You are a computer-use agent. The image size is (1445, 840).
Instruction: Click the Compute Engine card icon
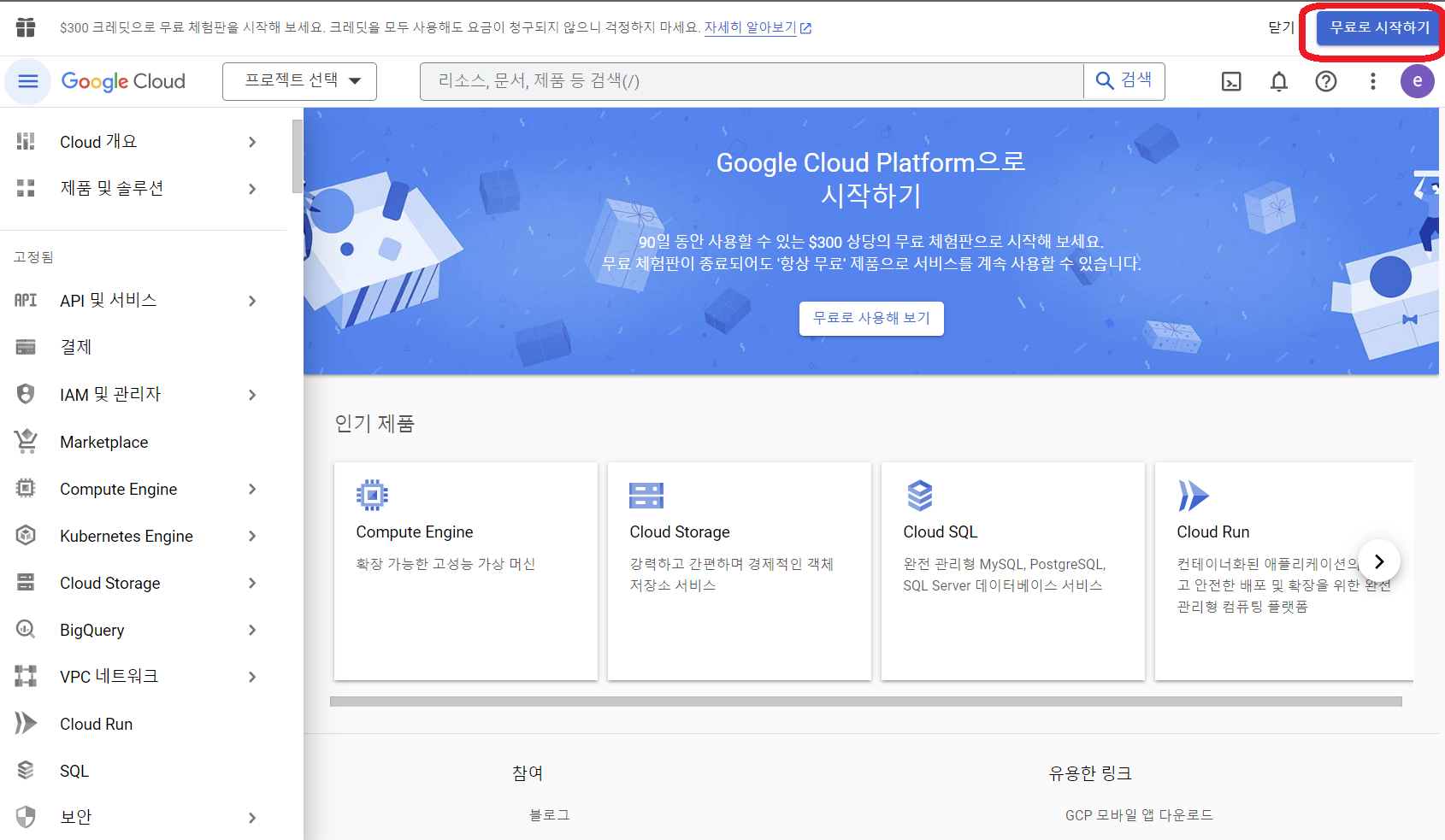[x=372, y=495]
